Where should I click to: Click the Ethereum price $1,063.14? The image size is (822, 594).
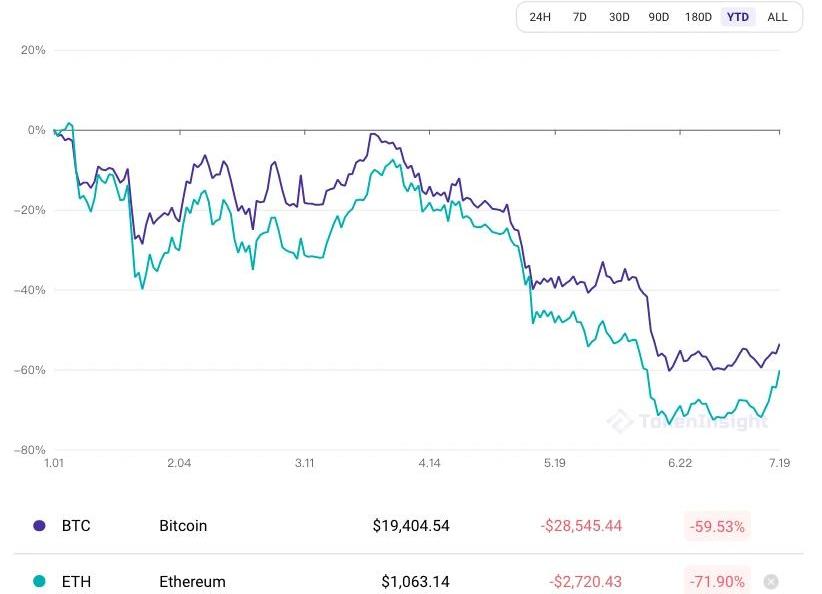415,581
